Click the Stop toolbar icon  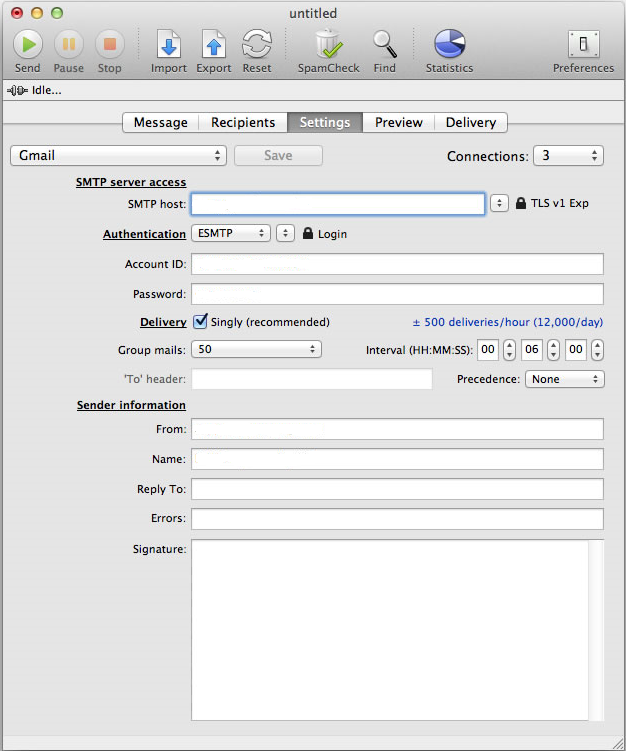[x=109, y=44]
